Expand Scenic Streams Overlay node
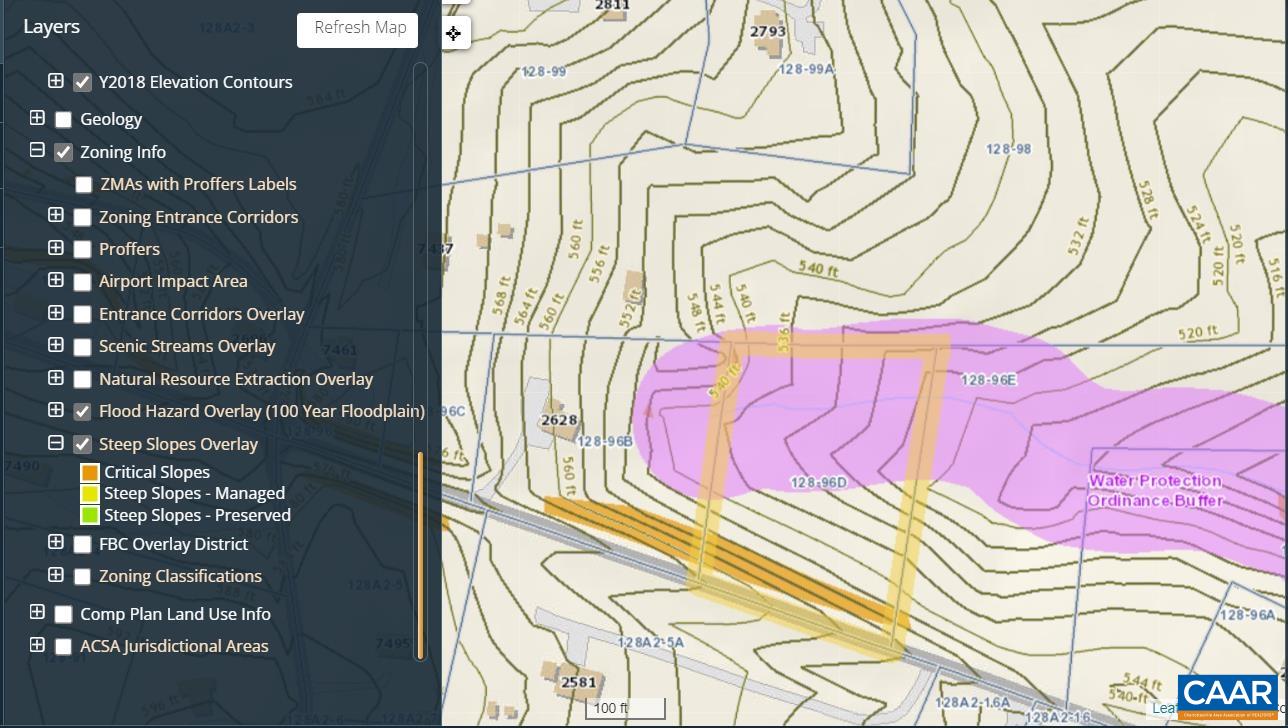The height and width of the screenshot is (728, 1288). 56,345
